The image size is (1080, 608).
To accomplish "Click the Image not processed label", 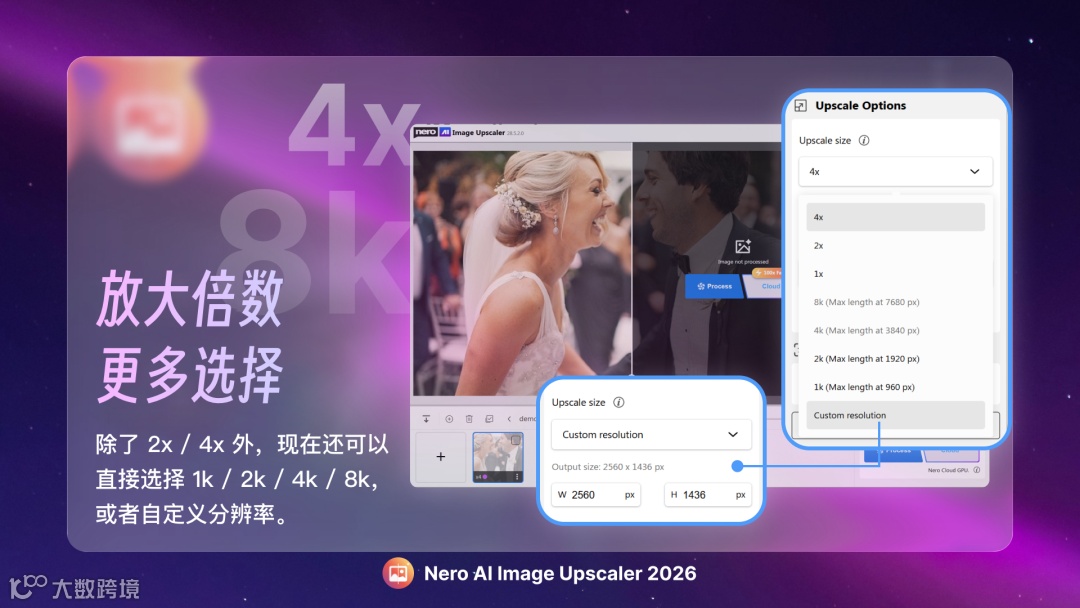I will [x=742, y=262].
